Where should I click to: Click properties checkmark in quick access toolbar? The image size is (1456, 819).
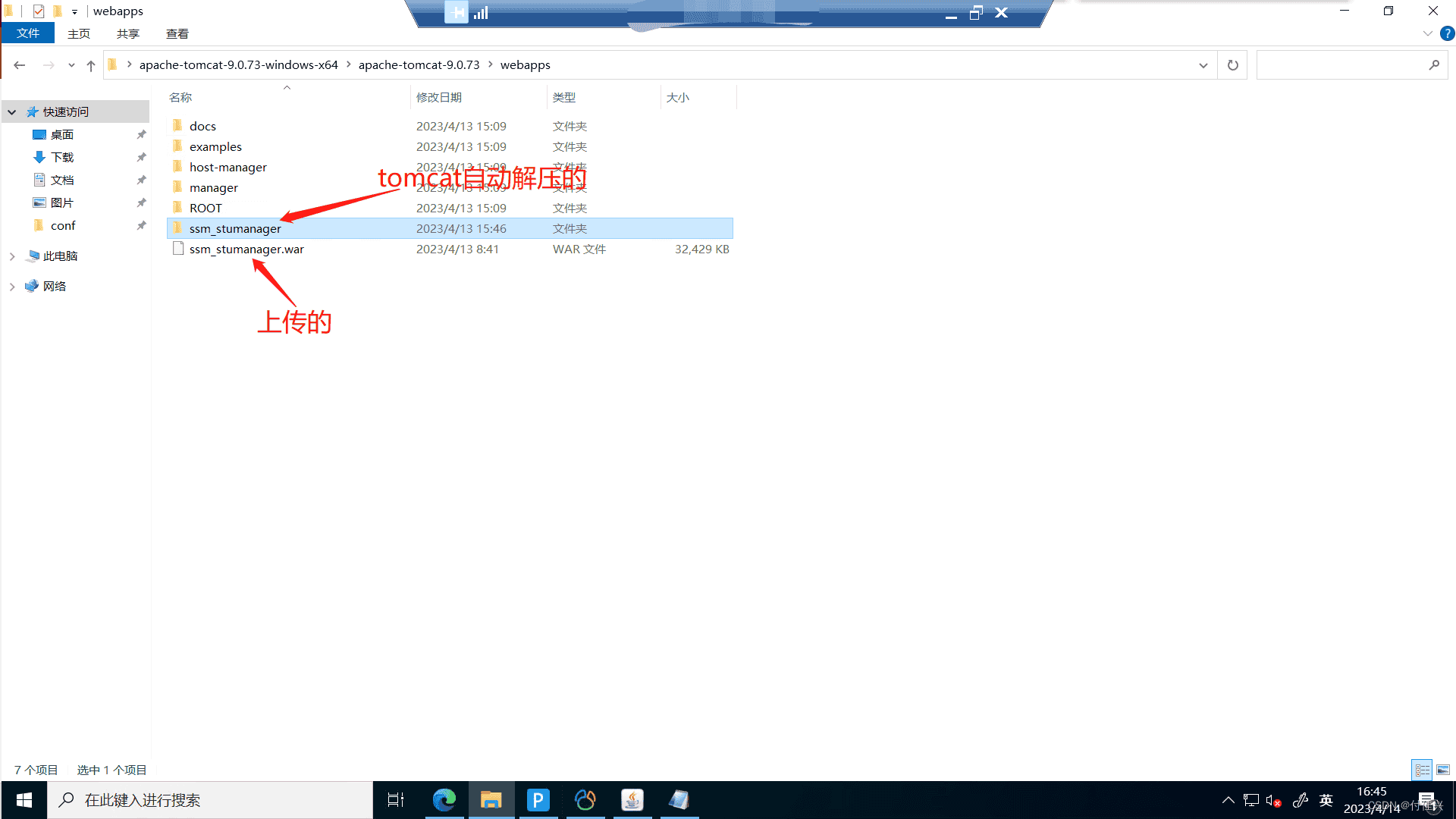click(39, 11)
